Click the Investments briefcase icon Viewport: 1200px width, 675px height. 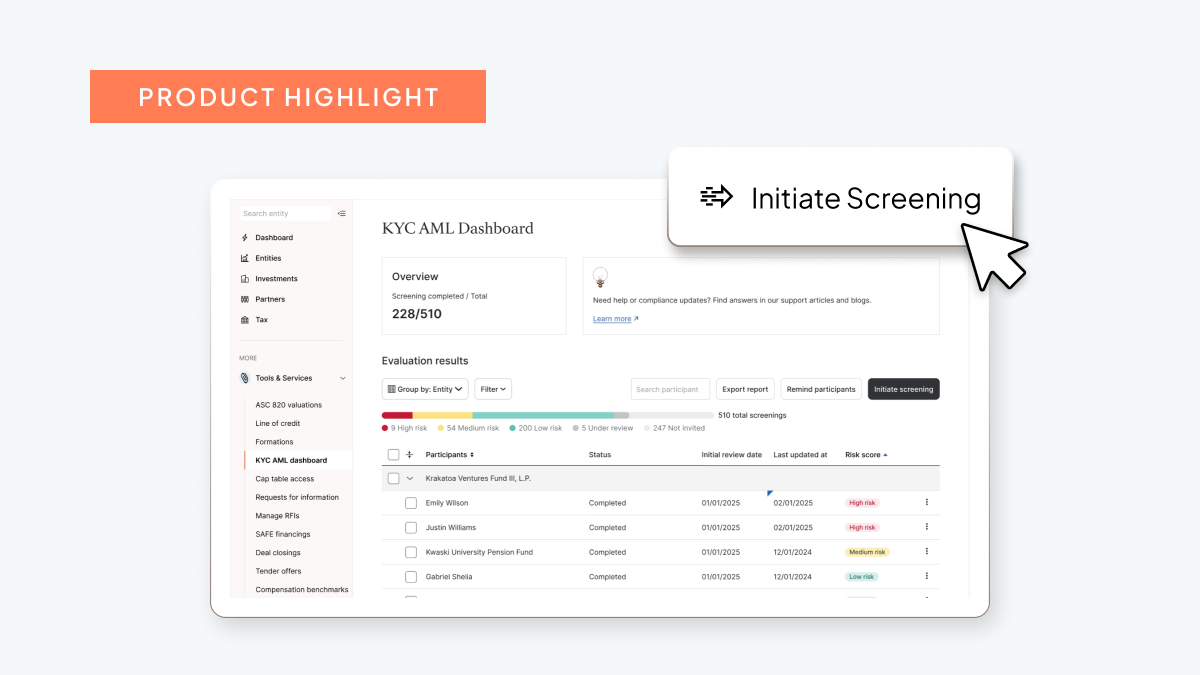[244, 278]
